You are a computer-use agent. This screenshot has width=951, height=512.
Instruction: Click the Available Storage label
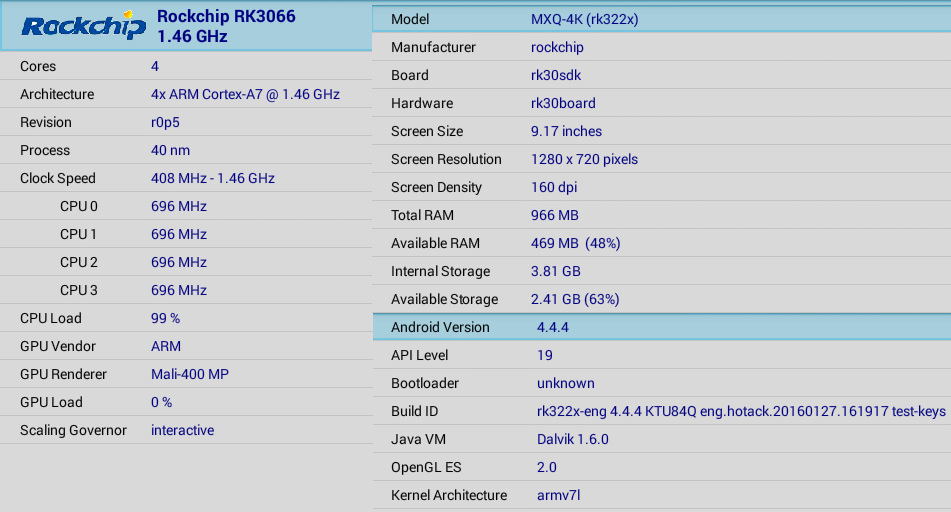pyautogui.click(x=445, y=298)
